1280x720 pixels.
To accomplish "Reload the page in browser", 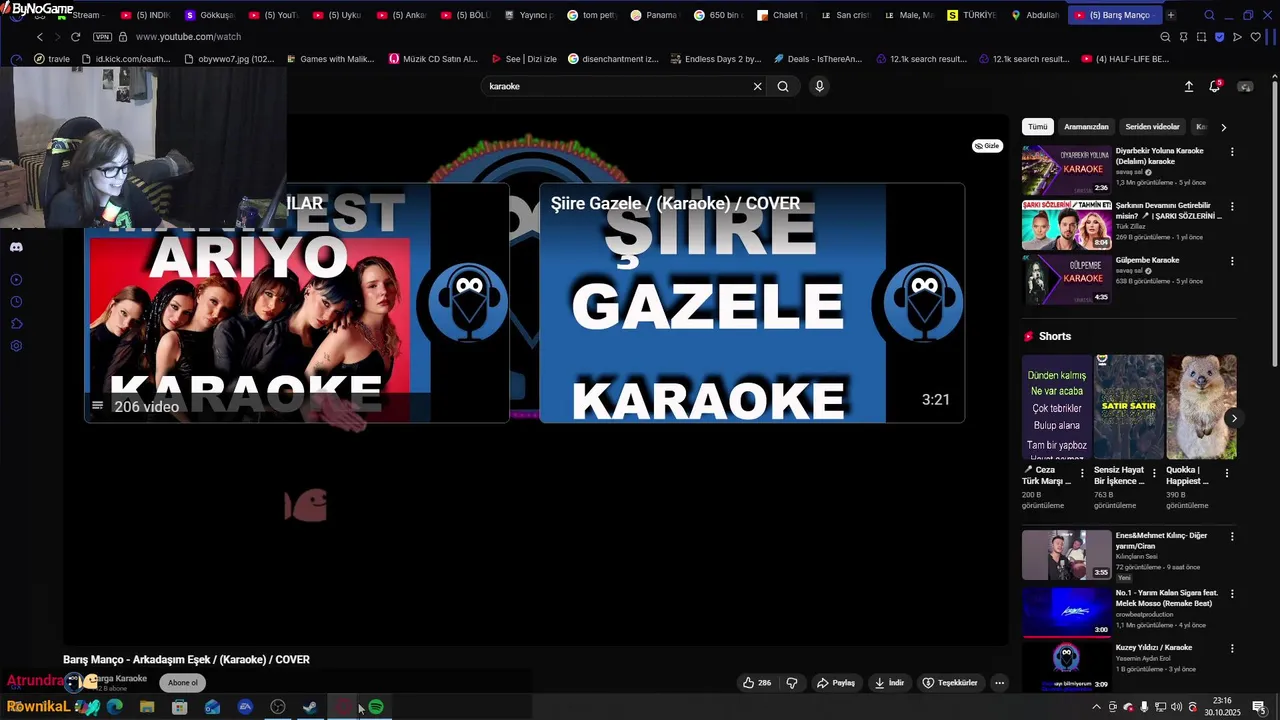I will [75, 37].
